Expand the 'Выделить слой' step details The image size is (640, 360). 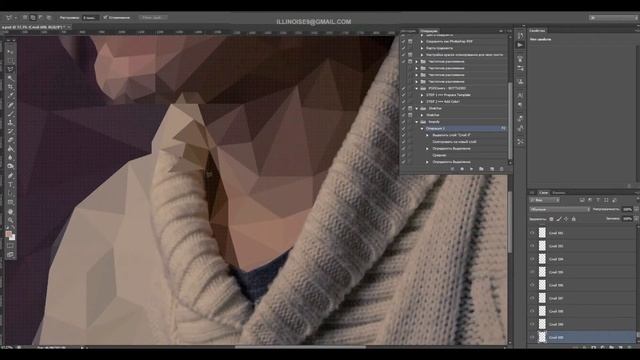tap(427, 135)
